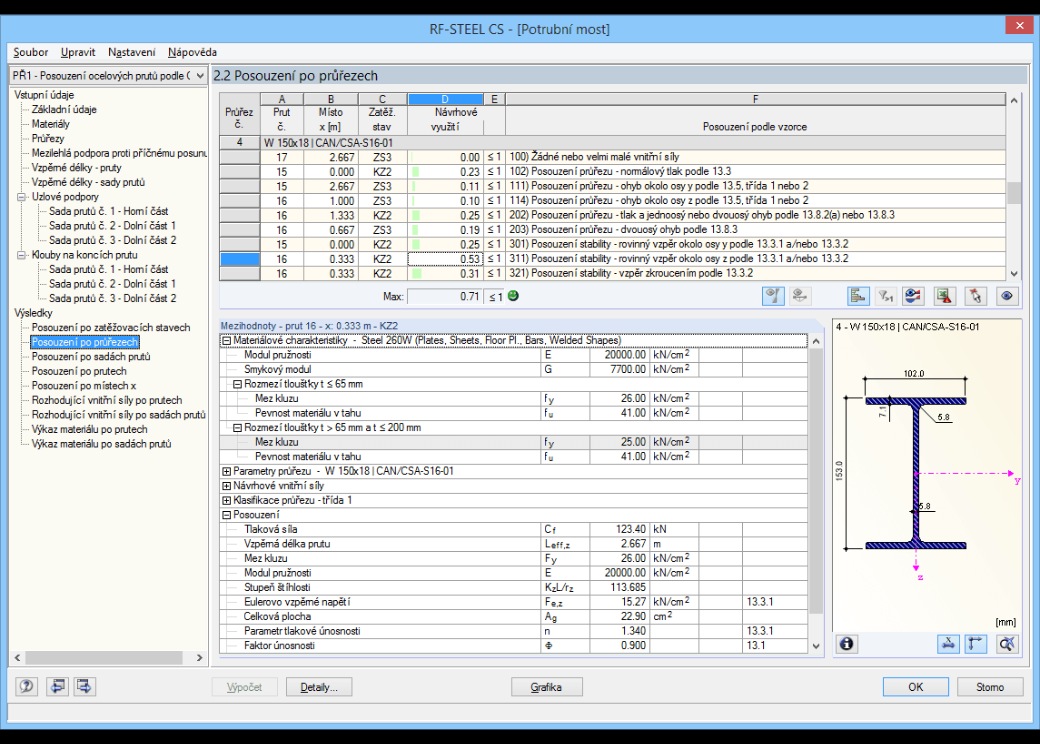This screenshot has height=744, width=1040.
Task: Open the Nastavení menu
Action: 131,52
